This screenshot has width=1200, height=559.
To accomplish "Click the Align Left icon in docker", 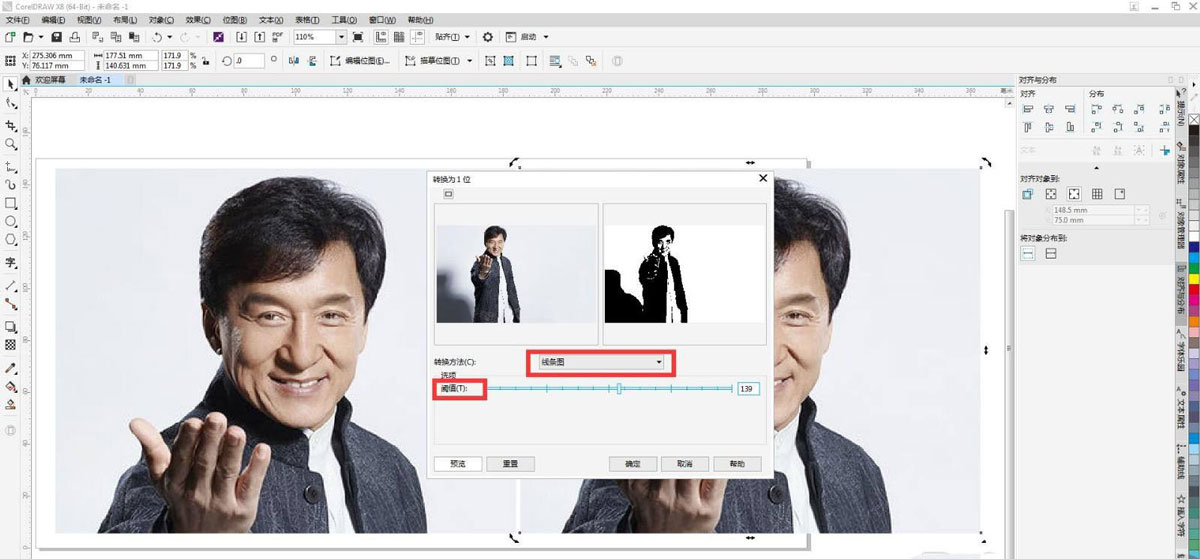I will 1027,109.
